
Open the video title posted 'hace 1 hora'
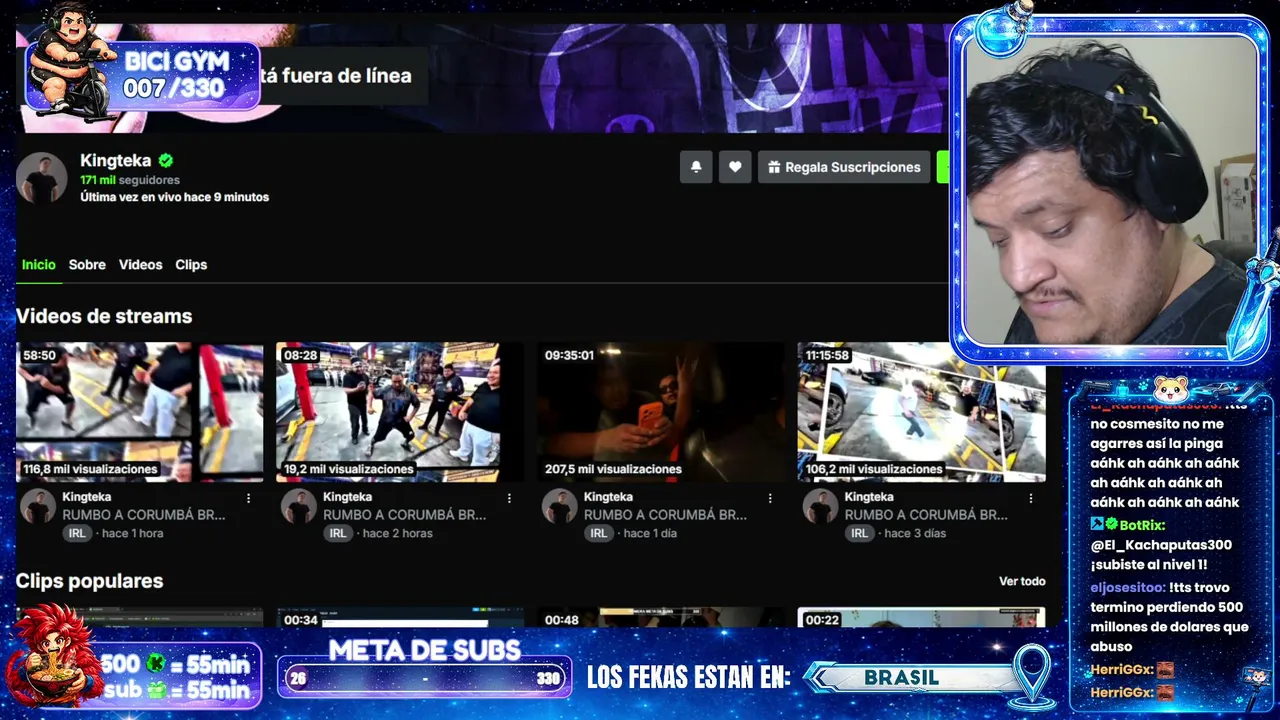click(144, 515)
